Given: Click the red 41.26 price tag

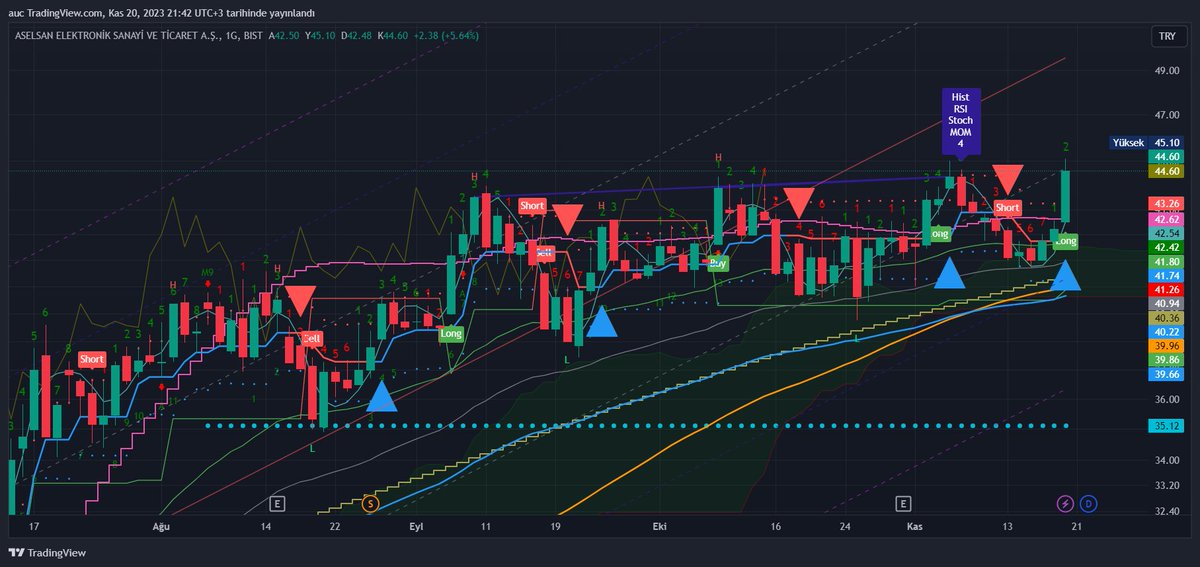Looking at the screenshot, I should tap(1166, 289).
